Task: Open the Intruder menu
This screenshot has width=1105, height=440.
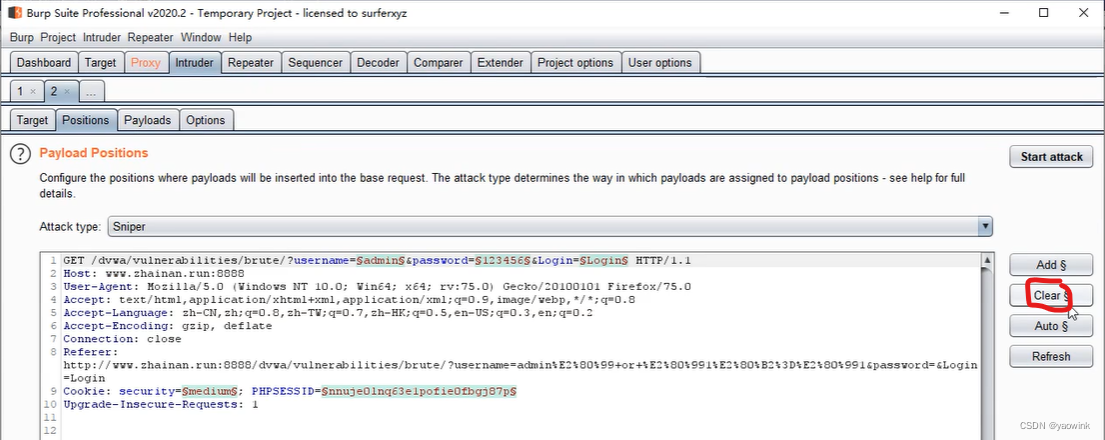Action: pos(101,37)
